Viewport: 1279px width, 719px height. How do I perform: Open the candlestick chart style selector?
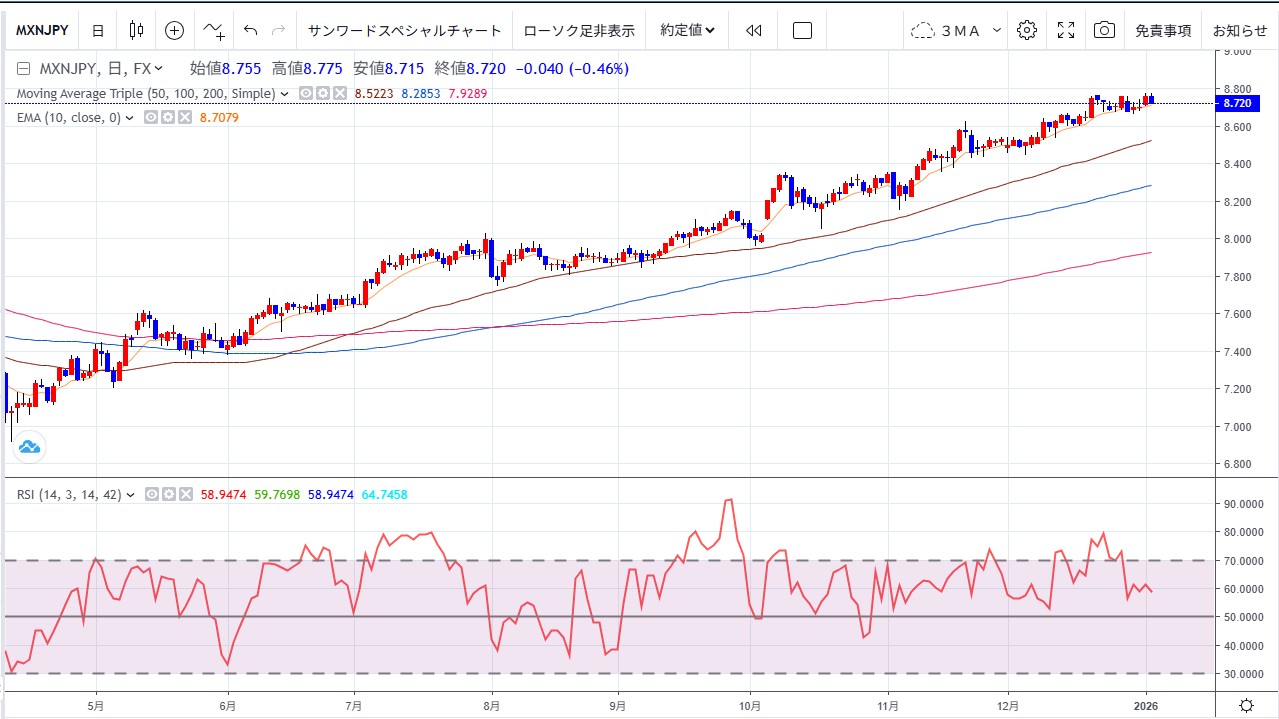point(137,30)
